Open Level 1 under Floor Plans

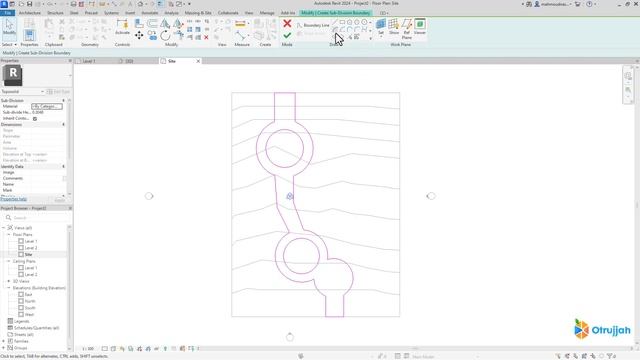[x=31, y=241]
